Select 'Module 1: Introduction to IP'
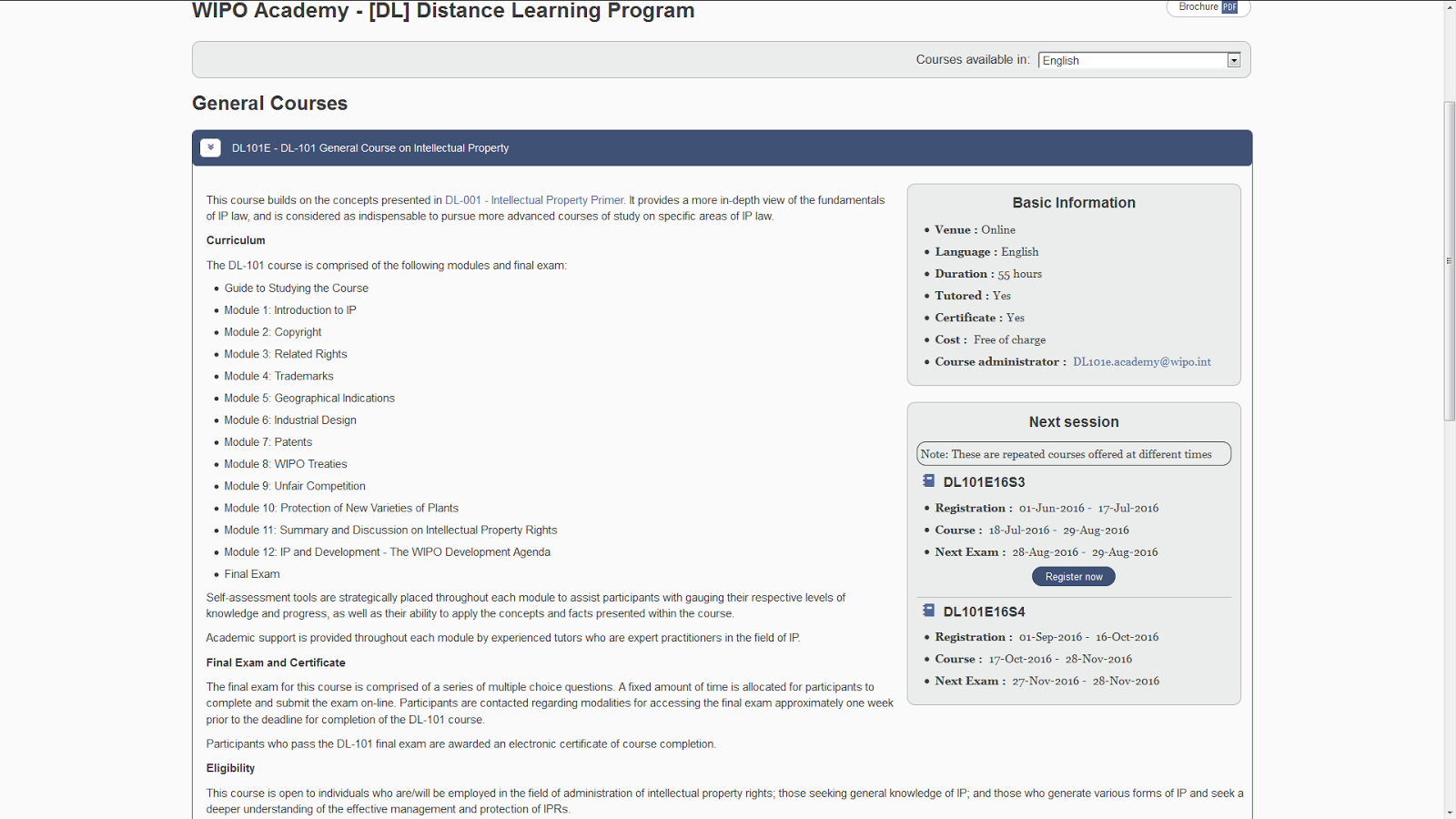1456x819 pixels. (x=290, y=310)
